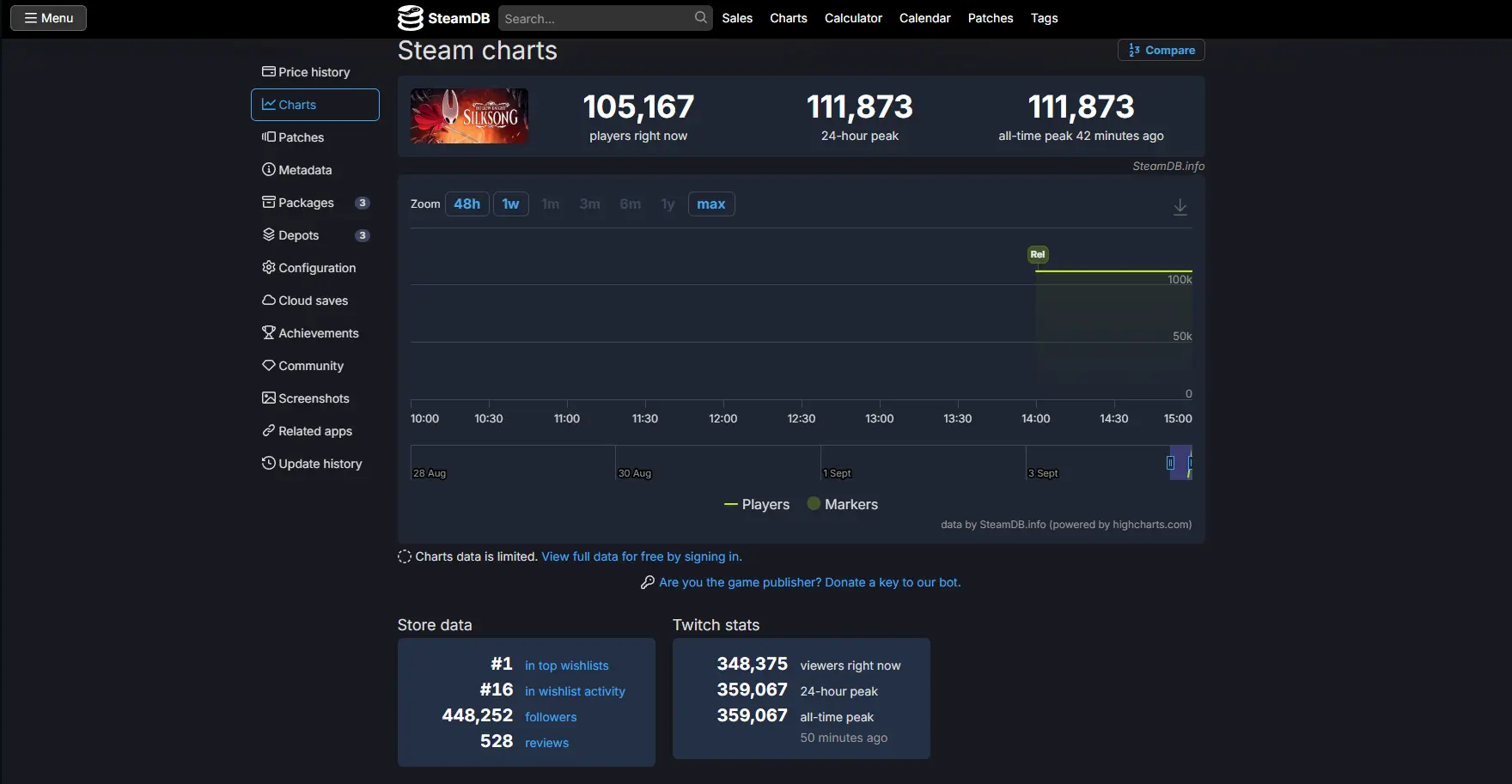1512x784 pixels.
Task: Select the Charts sidebar tab
Action: click(314, 105)
